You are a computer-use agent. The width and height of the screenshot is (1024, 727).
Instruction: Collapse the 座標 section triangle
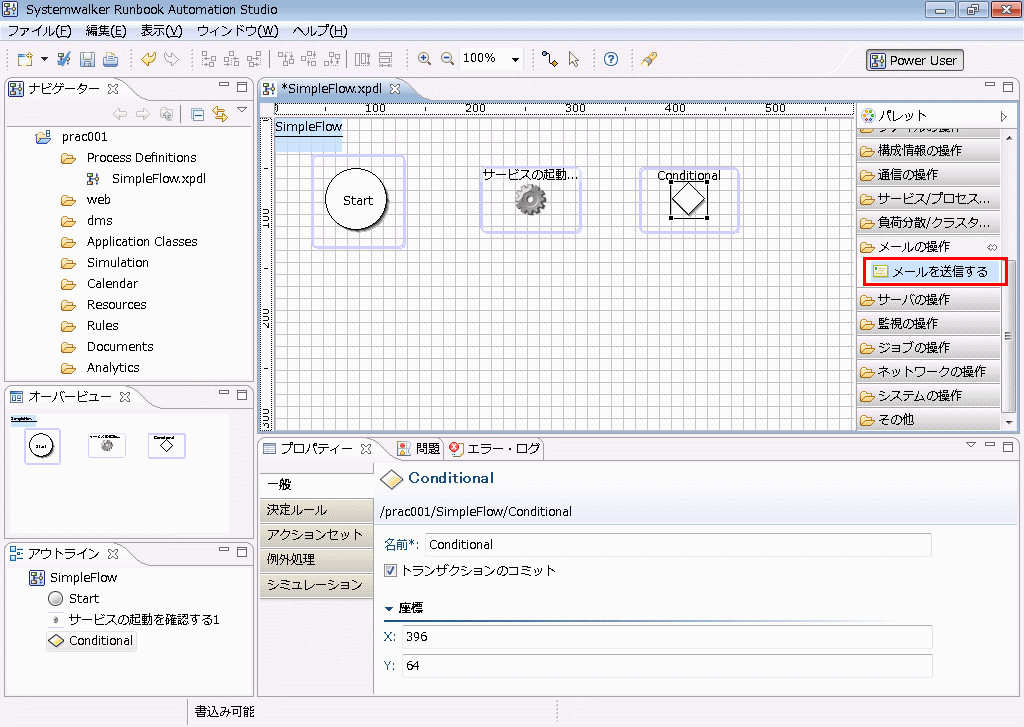pyautogui.click(x=389, y=609)
